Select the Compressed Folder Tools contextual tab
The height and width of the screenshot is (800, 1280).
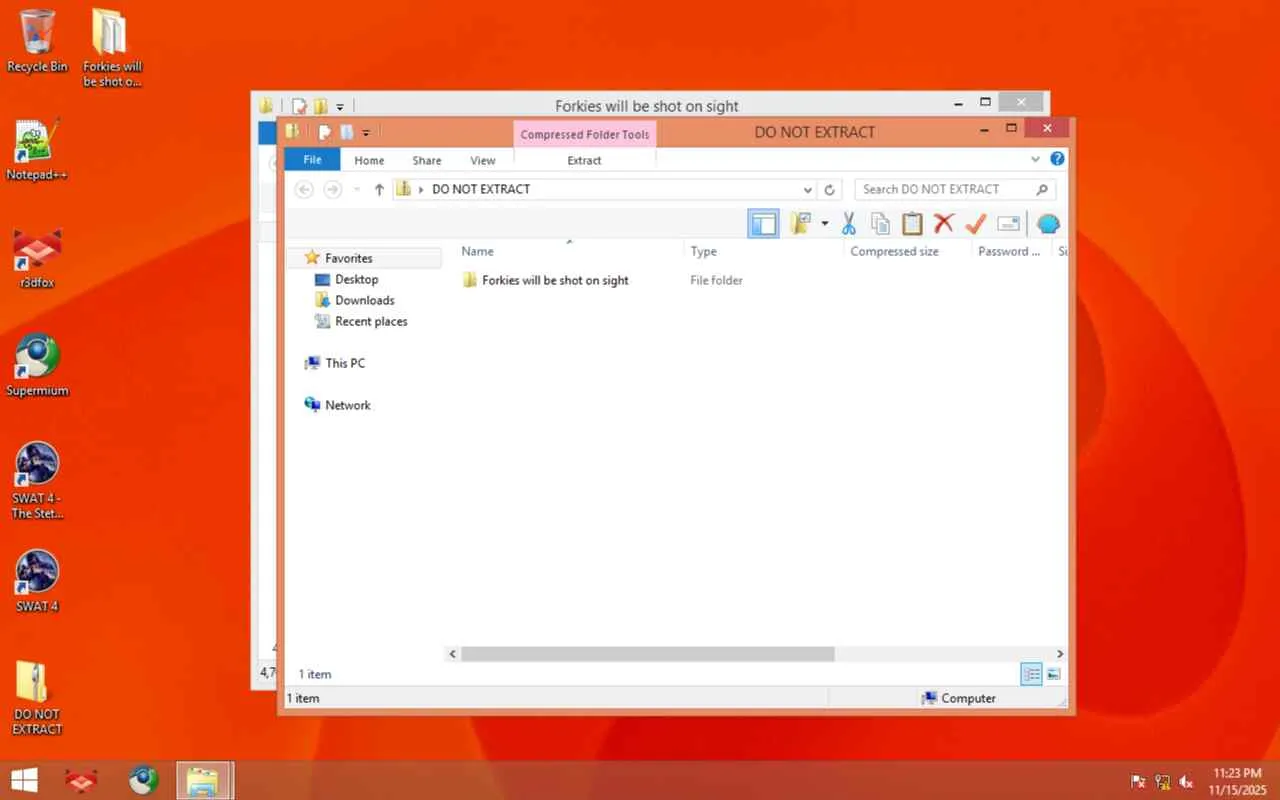pyautogui.click(x=585, y=134)
